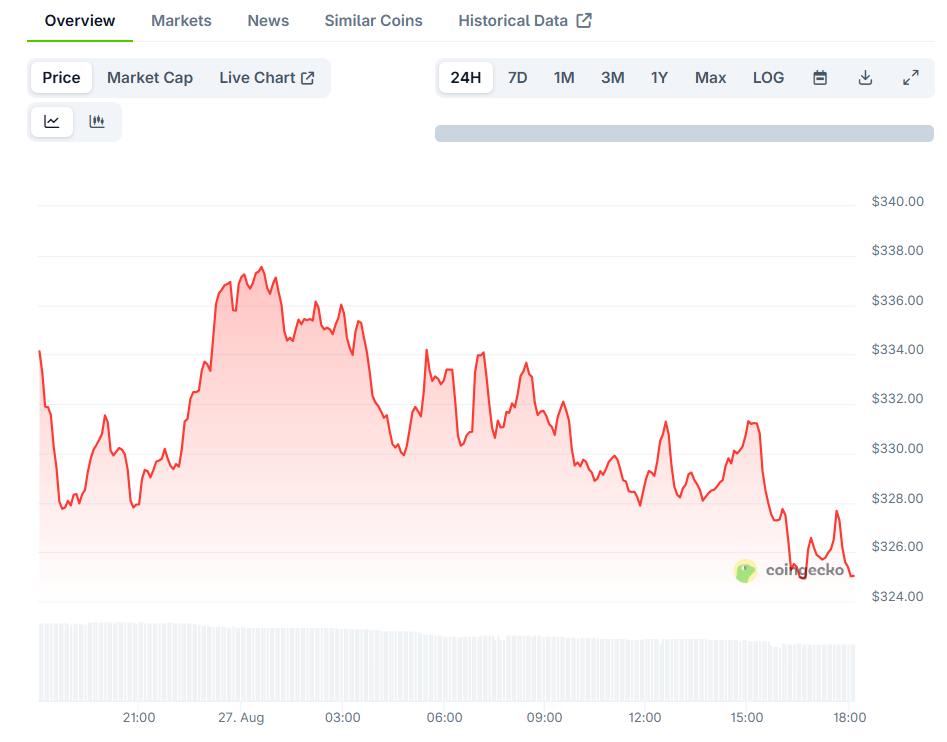
Task: Click the 21:00 time axis label
Action: pos(139,718)
